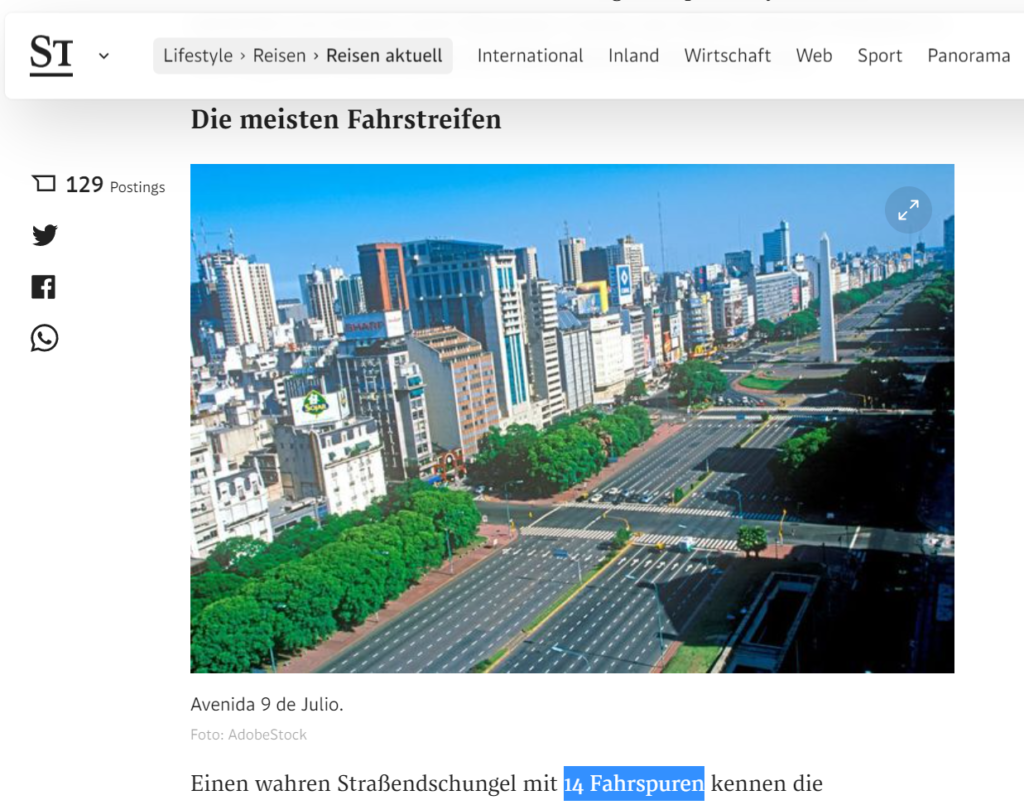
Task: Expand the dropdown chevron beside the logo
Action: click(x=104, y=56)
